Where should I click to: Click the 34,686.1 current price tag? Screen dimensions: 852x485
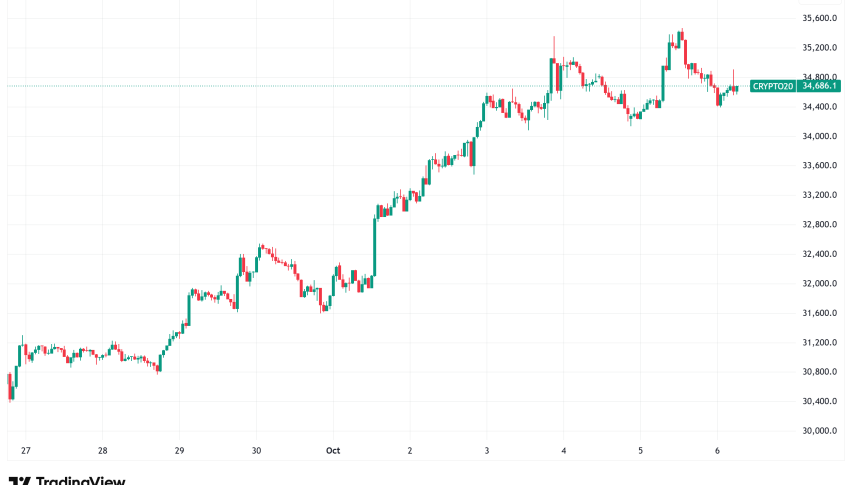click(819, 88)
